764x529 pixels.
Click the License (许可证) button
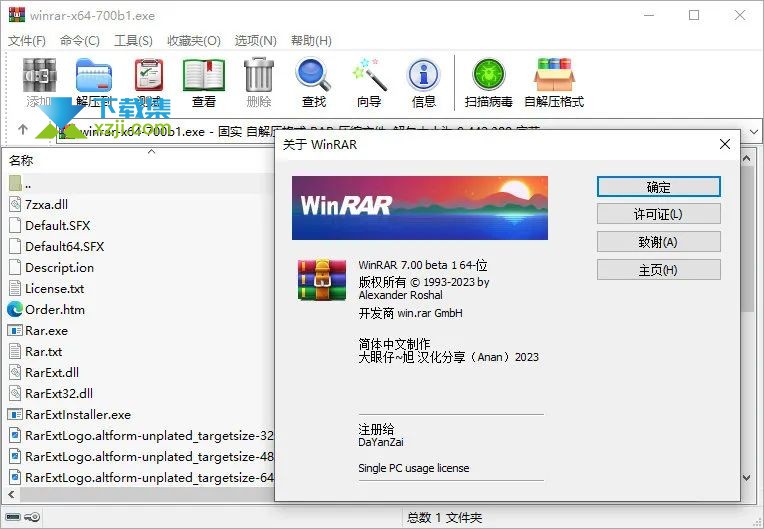[658, 214]
